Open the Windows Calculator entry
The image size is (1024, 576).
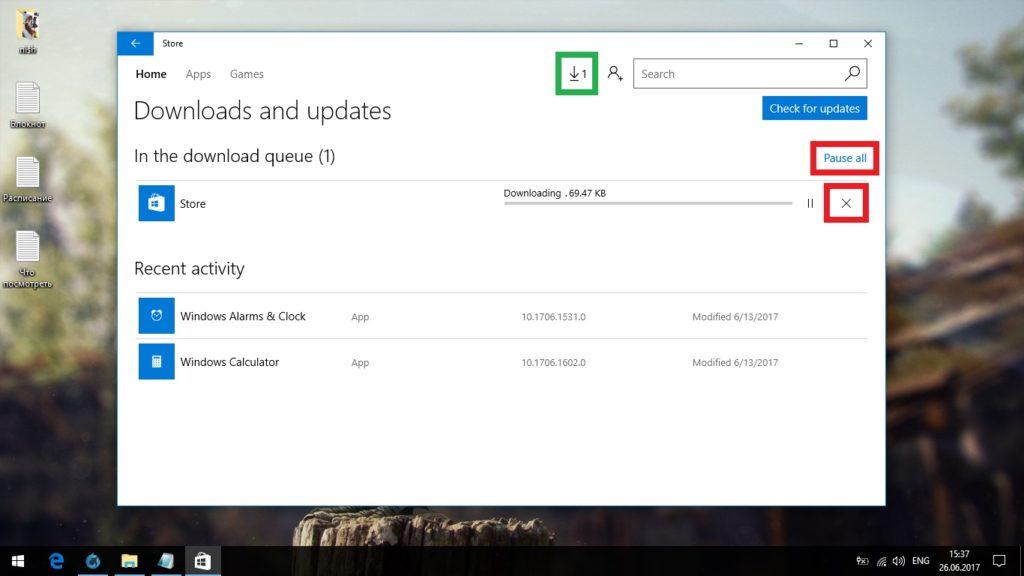pos(502,362)
